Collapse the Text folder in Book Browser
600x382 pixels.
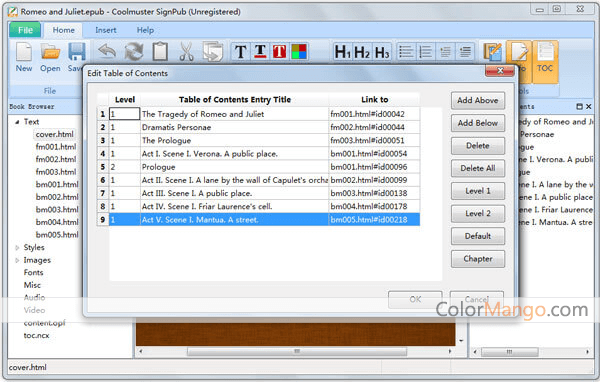click(17, 122)
